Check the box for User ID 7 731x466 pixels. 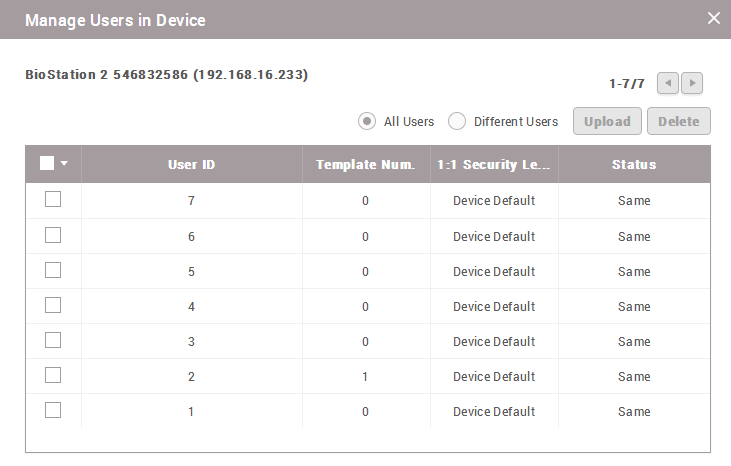click(53, 200)
